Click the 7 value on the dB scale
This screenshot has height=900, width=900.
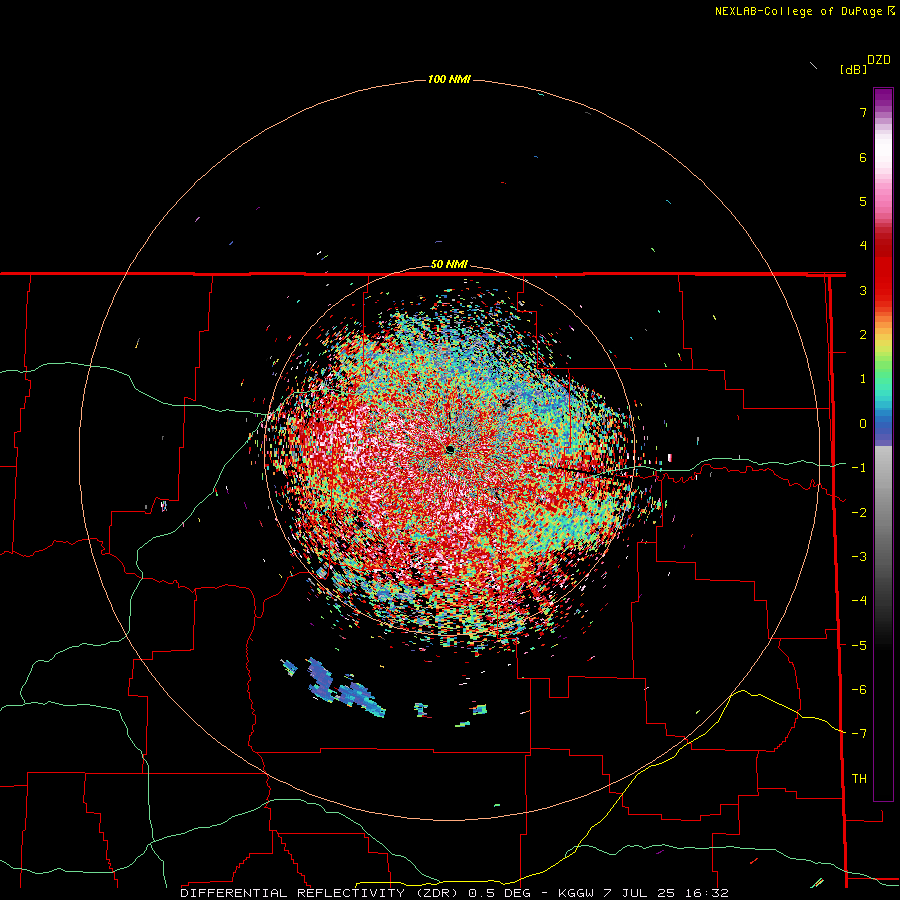click(x=863, y=112)
